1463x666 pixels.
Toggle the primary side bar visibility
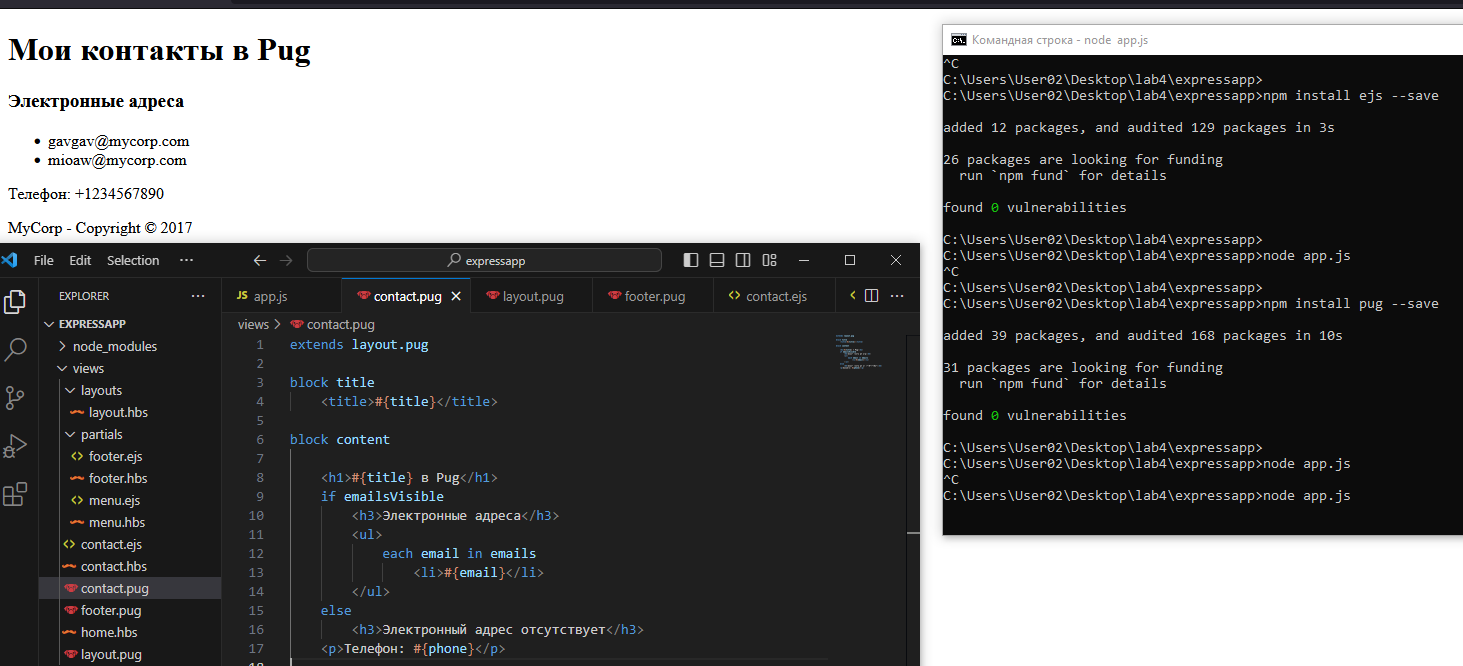click(691, 260)
